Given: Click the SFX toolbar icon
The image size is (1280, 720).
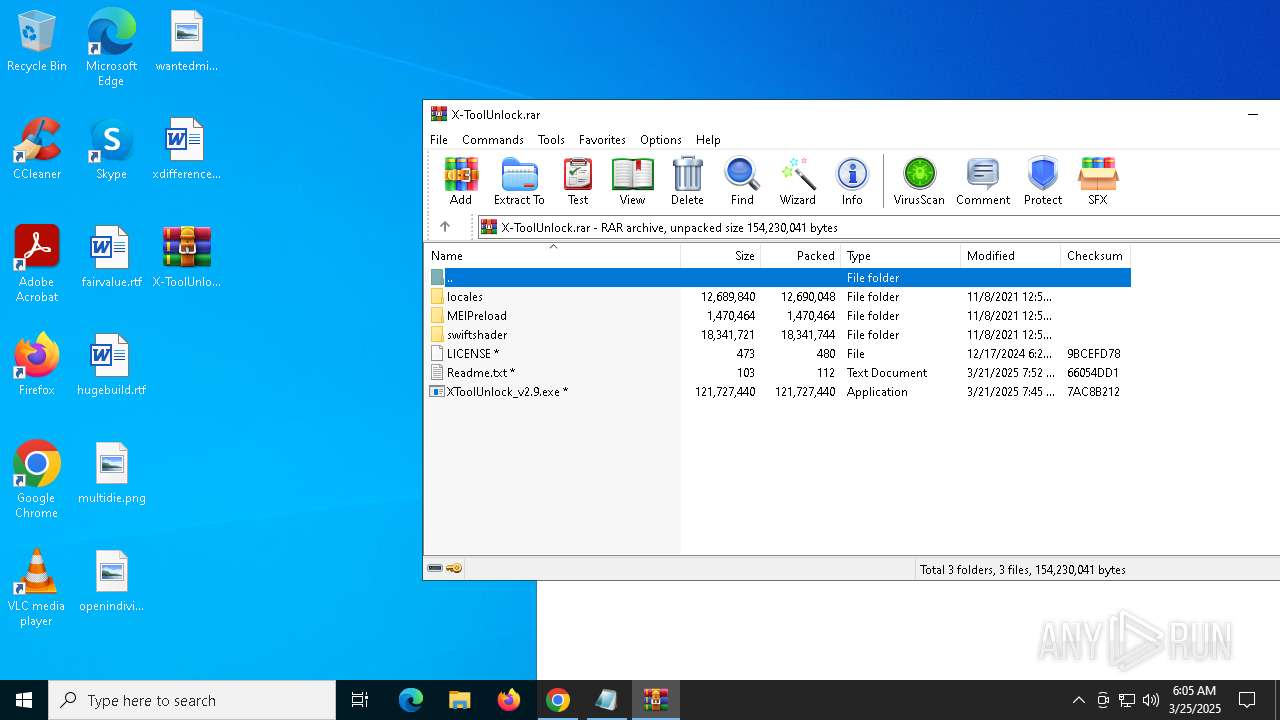Looking at the screenshot, I should (x=1098, y=181).
